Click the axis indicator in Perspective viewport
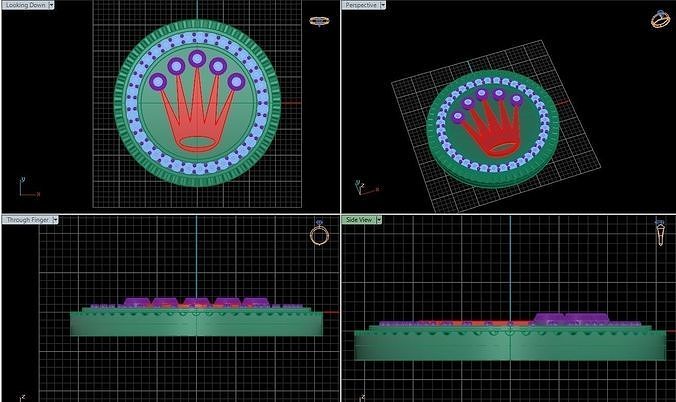The image size is (676, 402). [x=366, y=188]
